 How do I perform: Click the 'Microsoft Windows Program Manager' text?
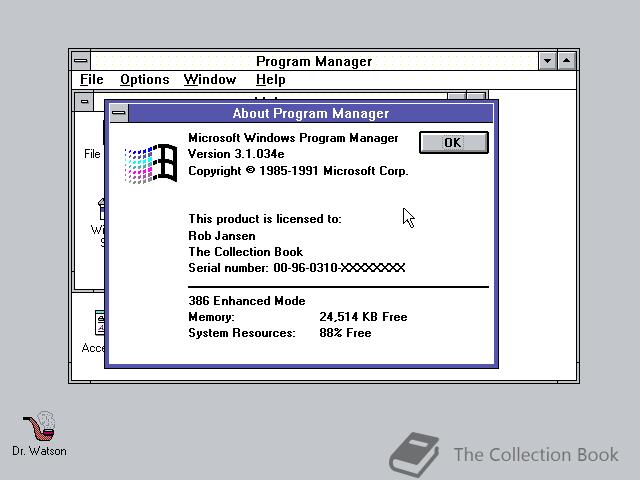[293, 138]
